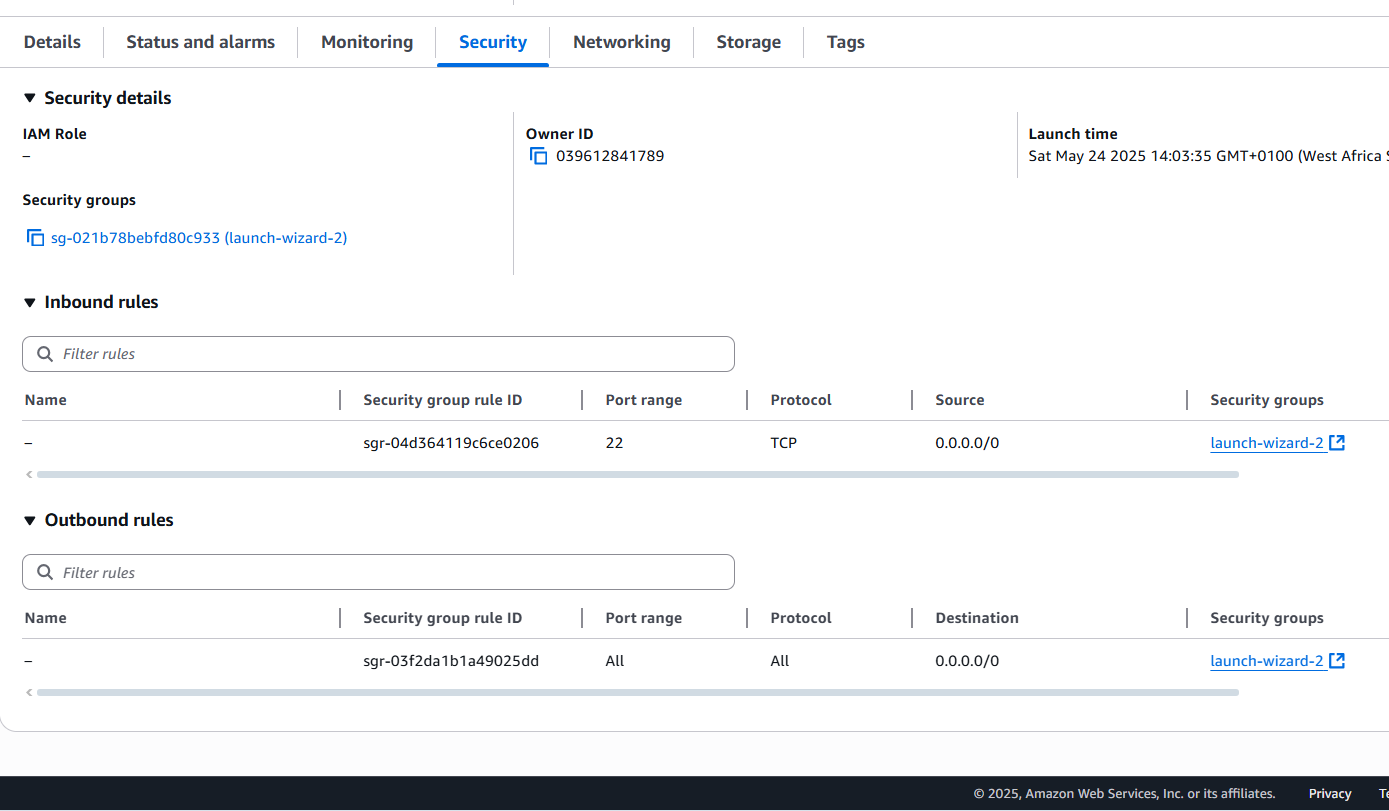Viewport: 1389px width, 811px height.
Task: Collapse the Security details section
Action: tap(30, 98)
